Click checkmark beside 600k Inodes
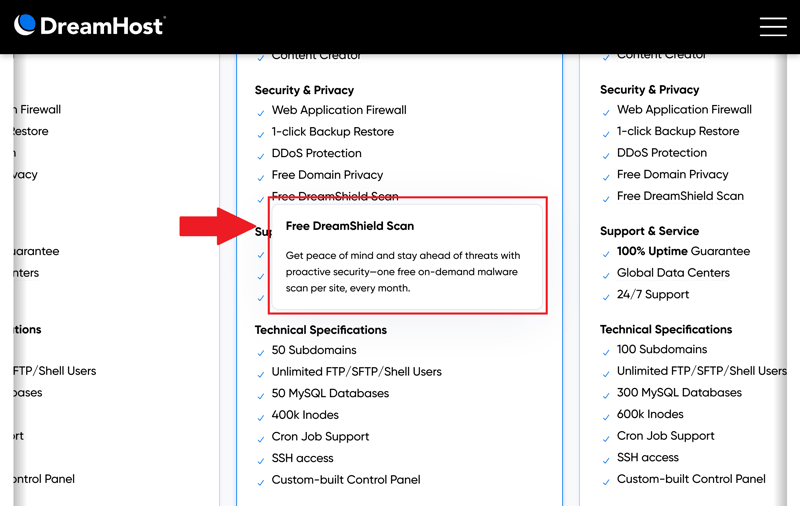Screen dimensions: 800x506 [606, 417]
